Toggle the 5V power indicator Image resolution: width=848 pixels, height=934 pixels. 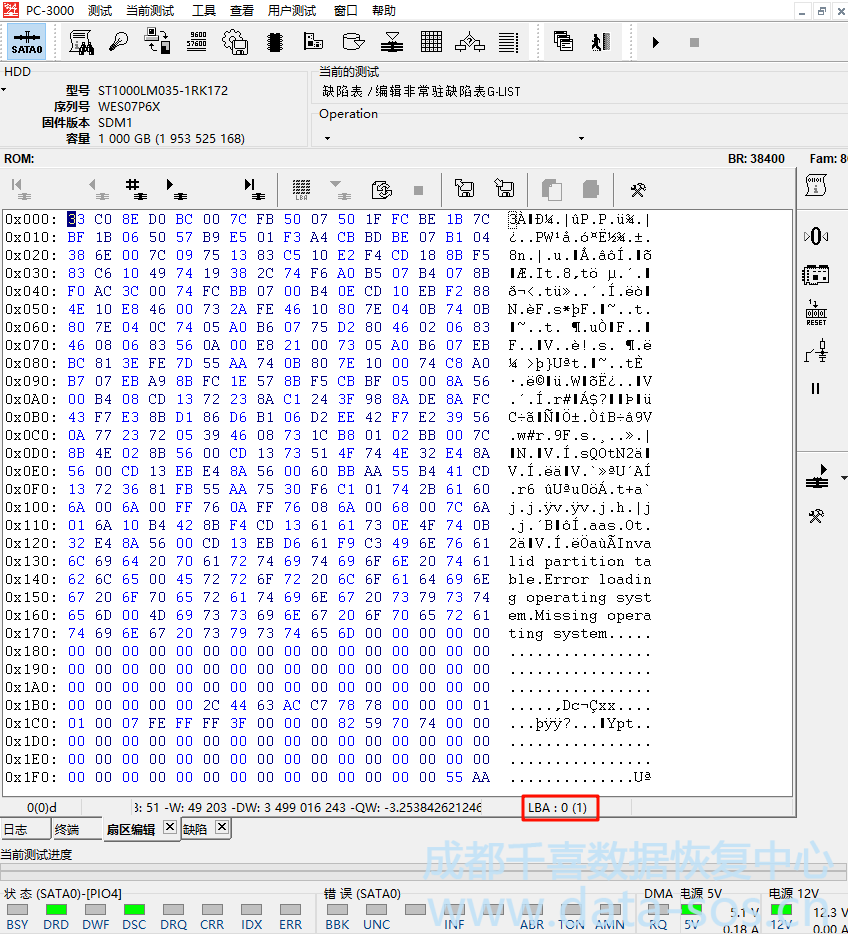coord(691,910)
